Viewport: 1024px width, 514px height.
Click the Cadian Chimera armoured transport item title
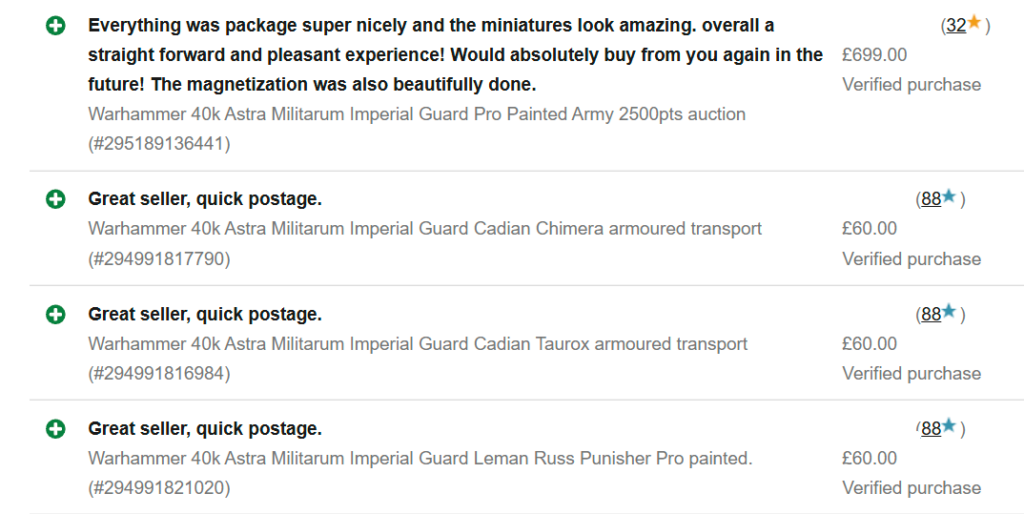point(425,229)
